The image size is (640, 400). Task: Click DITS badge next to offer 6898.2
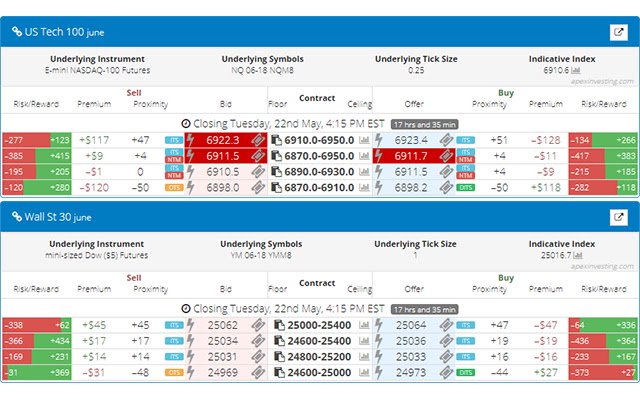point(465,188)
